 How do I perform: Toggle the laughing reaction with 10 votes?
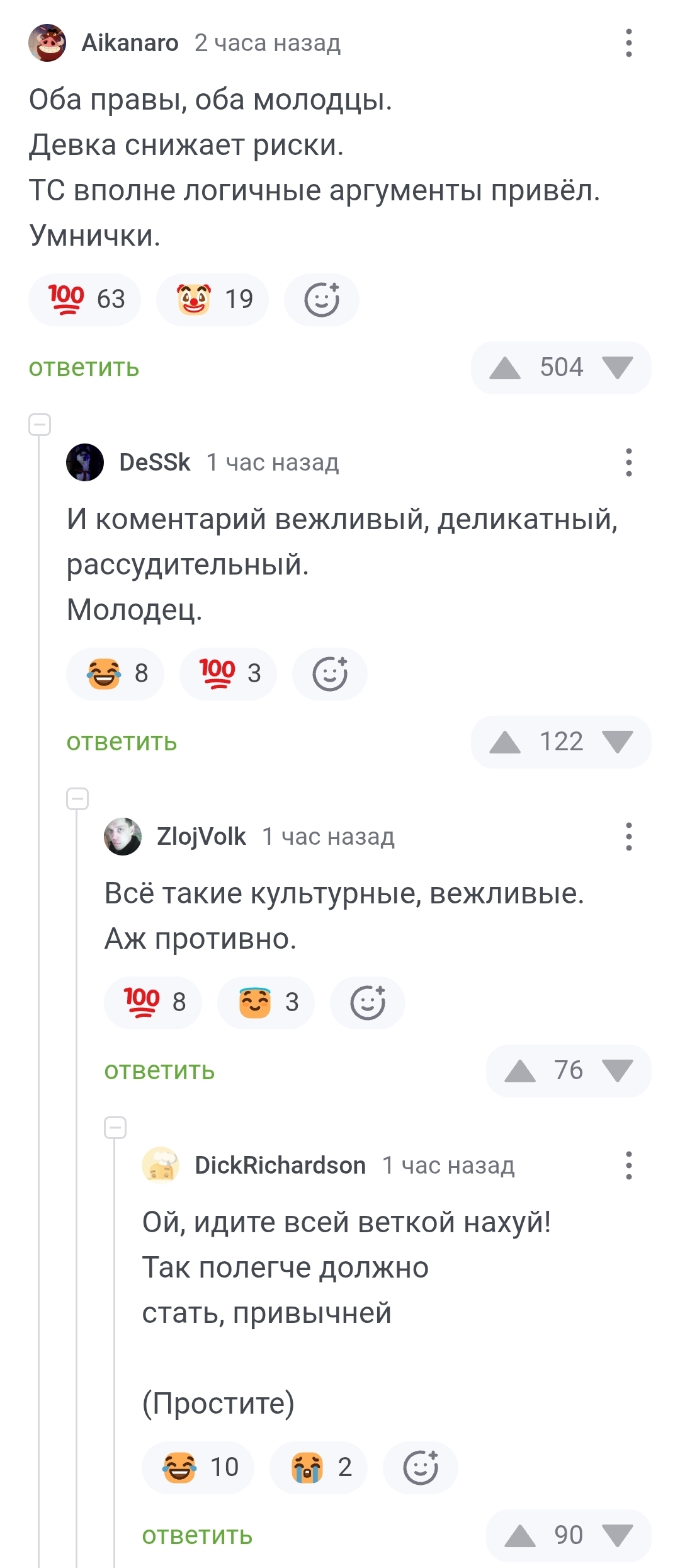198,1468
